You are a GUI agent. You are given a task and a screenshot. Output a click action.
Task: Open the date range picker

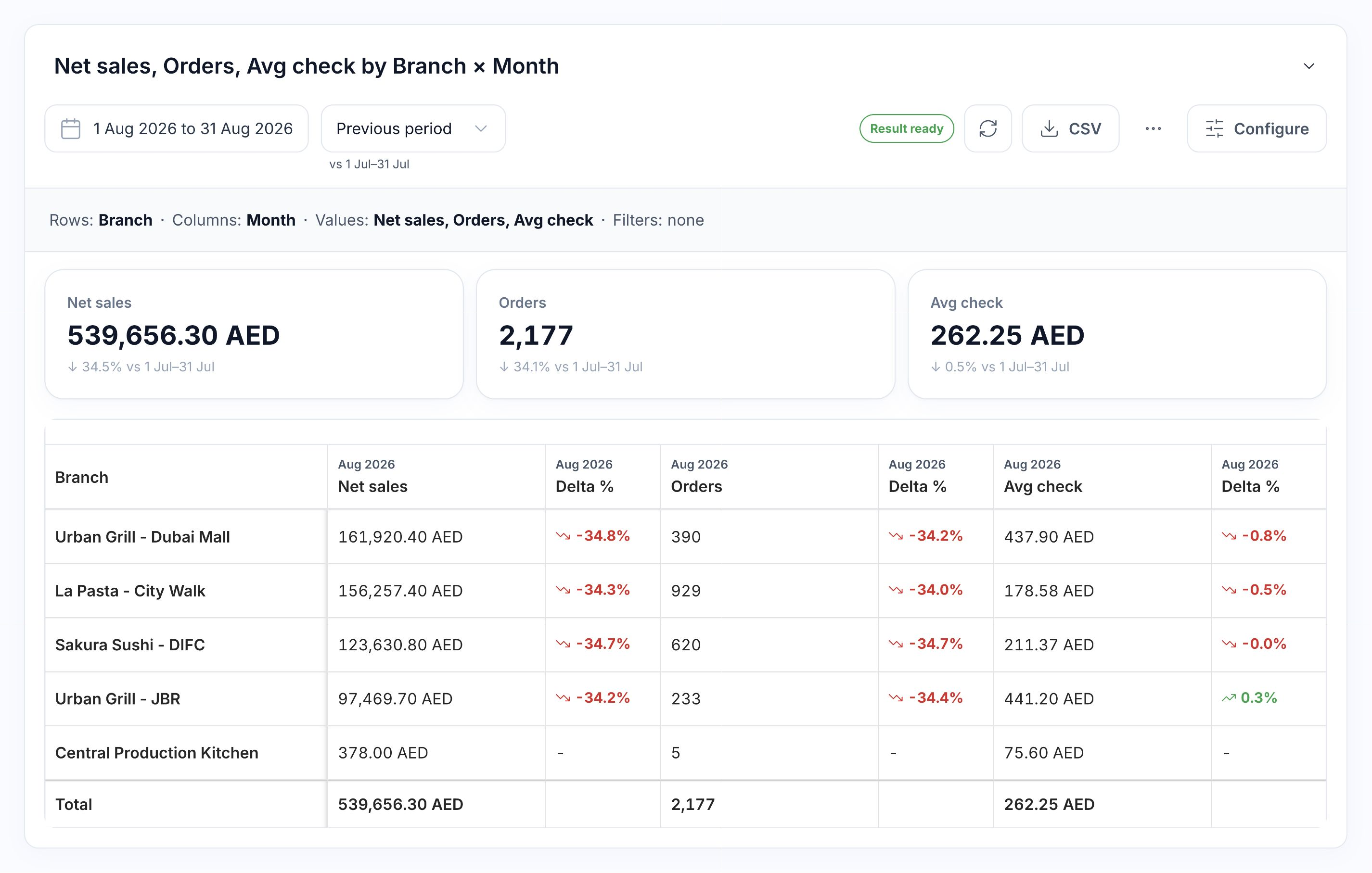pos(177,129)
